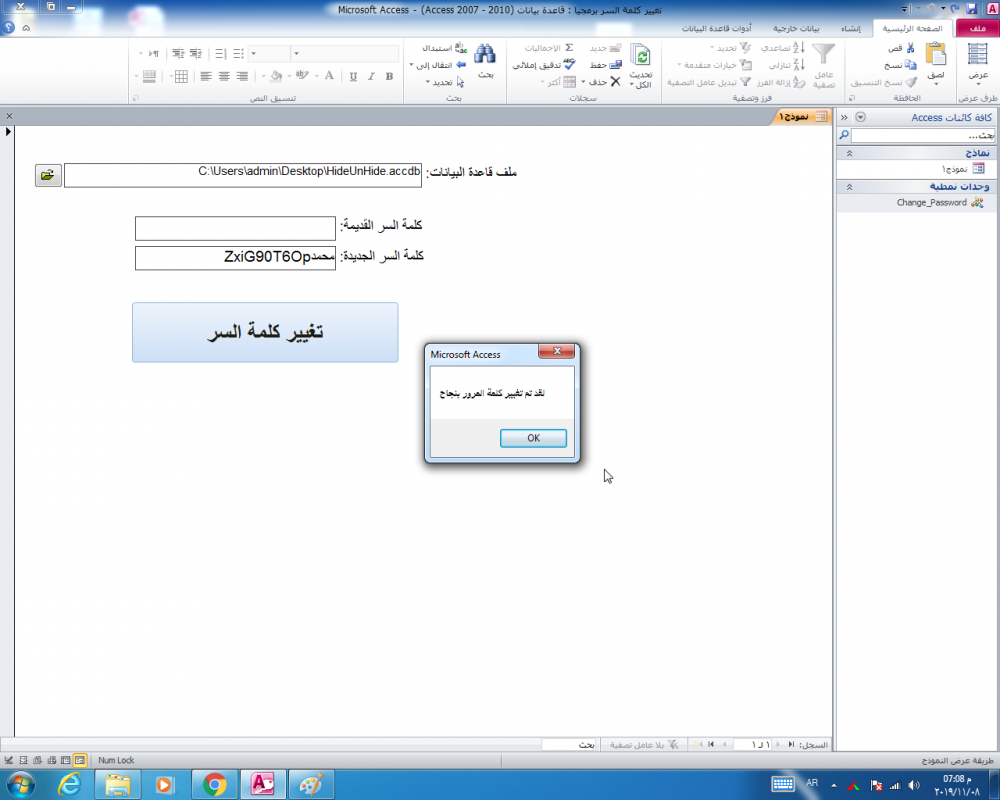1000x800 pixels.
Task: Open Change_Password module in navigation pane
Action: [x=940, y=203]
